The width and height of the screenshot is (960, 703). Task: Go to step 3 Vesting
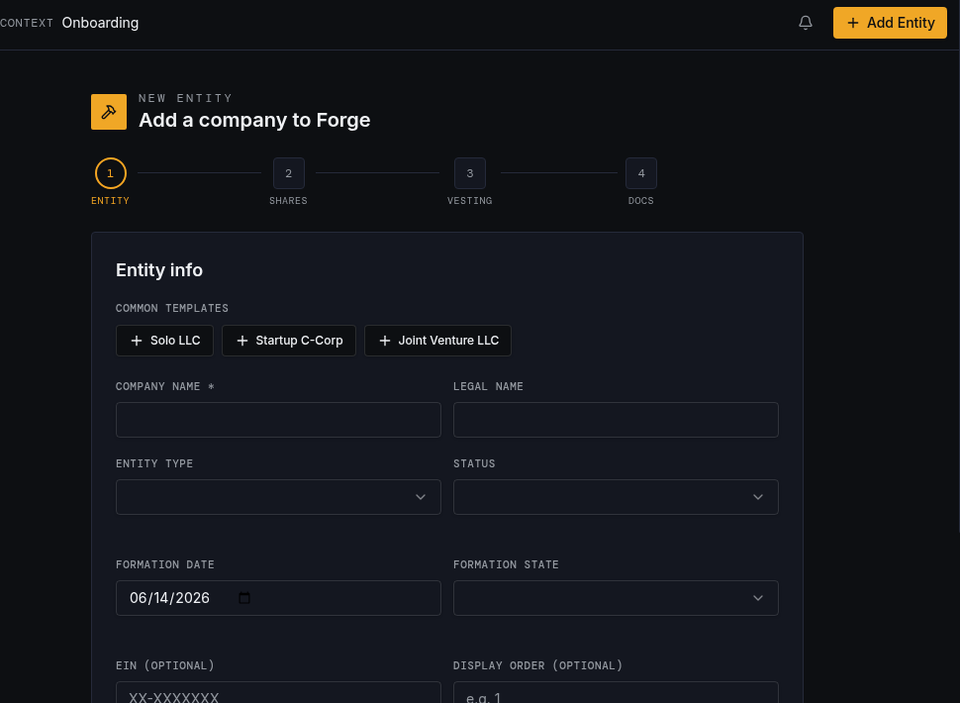click(x=470, y=173)
